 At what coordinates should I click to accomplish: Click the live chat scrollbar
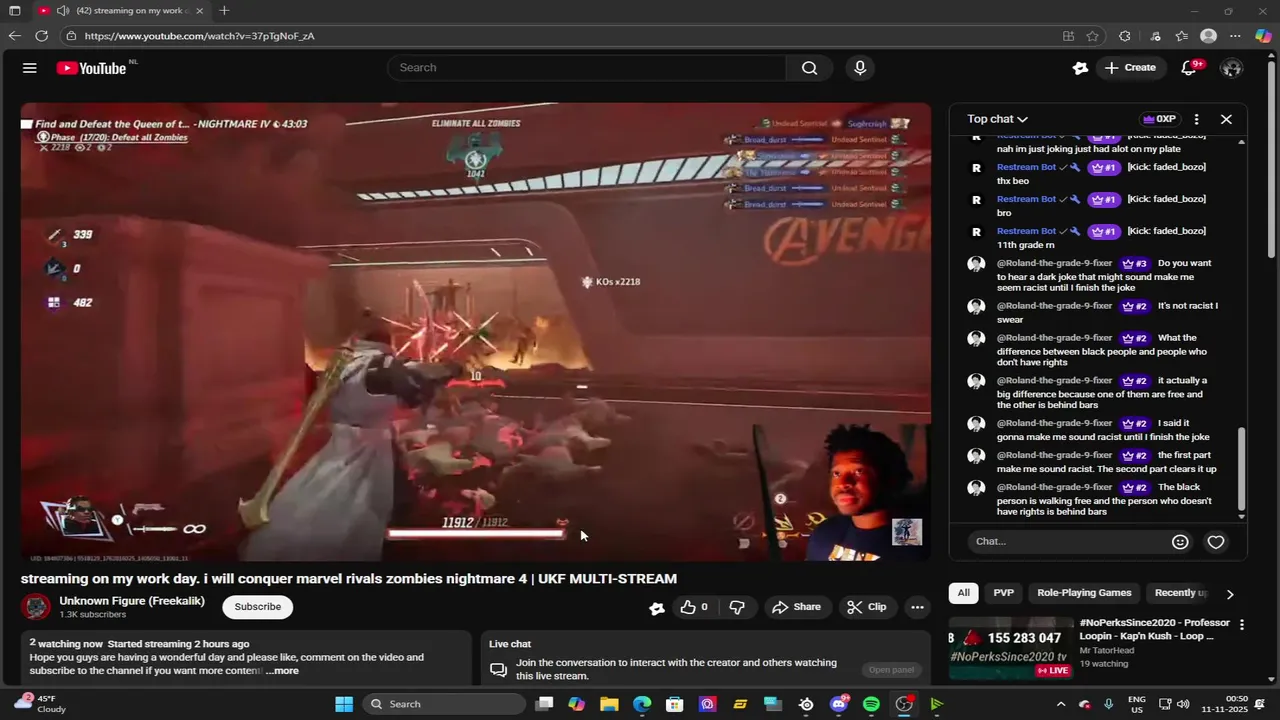click(x=1242, y=468)
